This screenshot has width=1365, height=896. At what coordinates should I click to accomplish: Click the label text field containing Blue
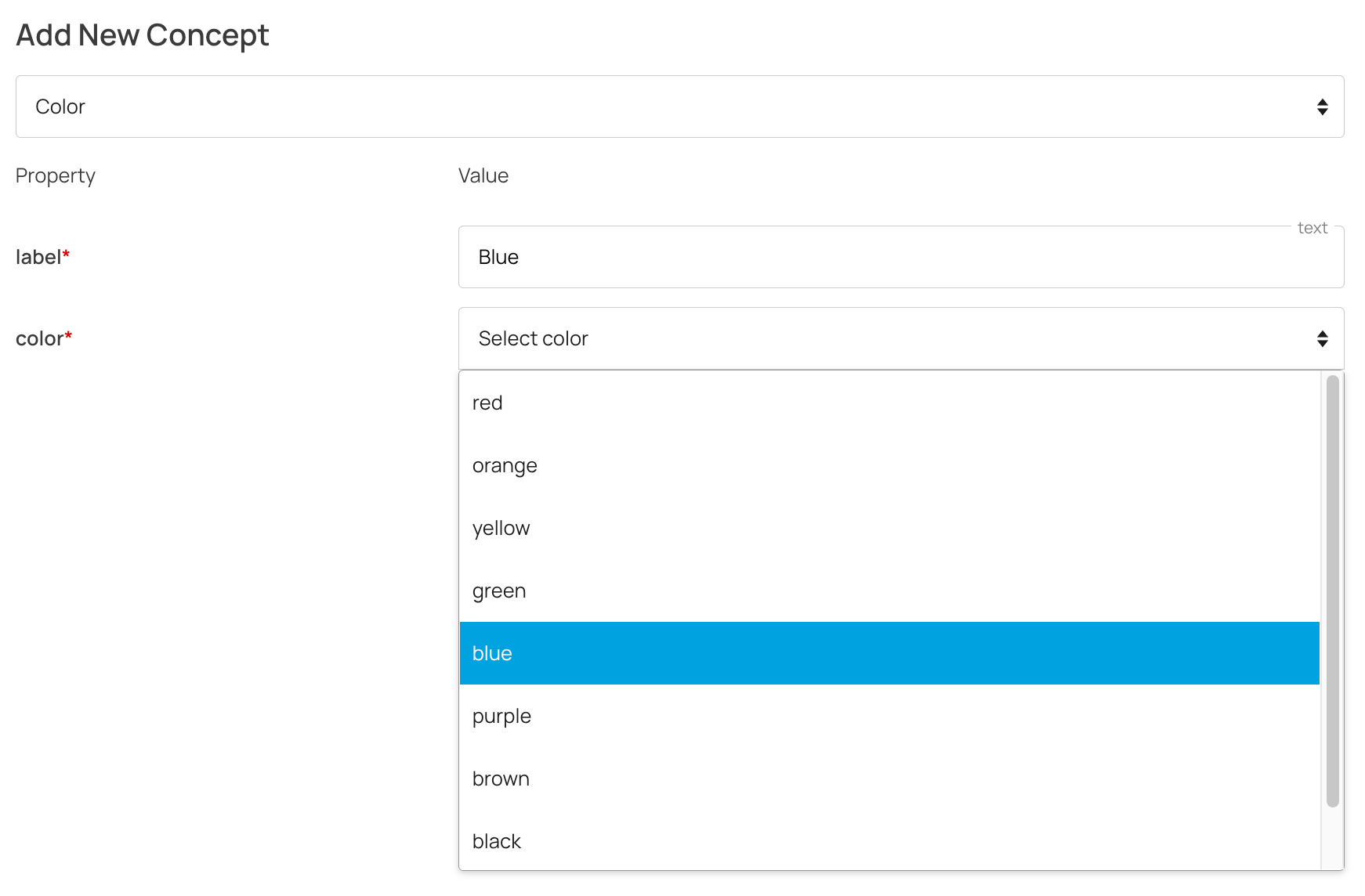click(x=900, y=257)
